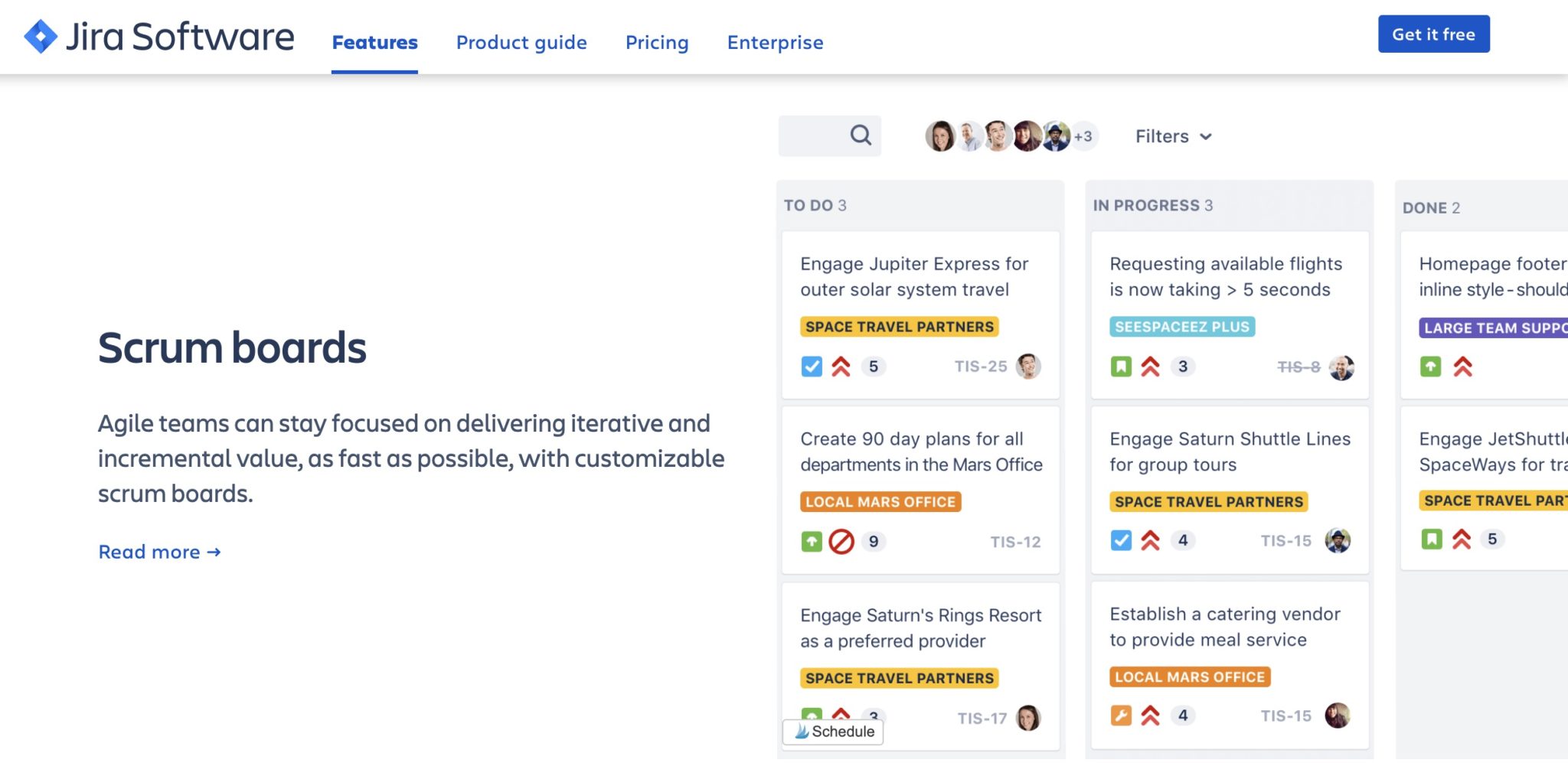This screenshot has width=1568, height=763.
Task: Click the Get it free button
Action: [1434, 34]
